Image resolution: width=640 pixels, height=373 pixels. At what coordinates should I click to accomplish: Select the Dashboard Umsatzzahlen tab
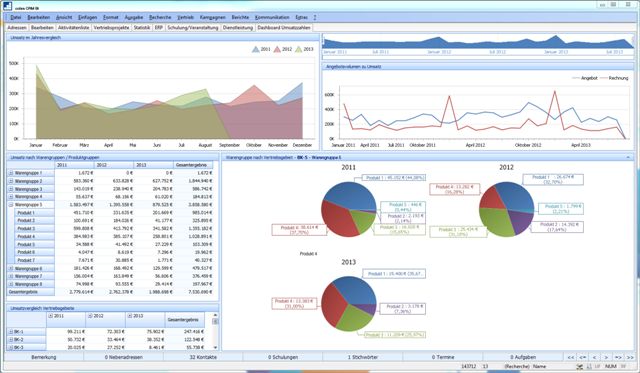[284, 28]
